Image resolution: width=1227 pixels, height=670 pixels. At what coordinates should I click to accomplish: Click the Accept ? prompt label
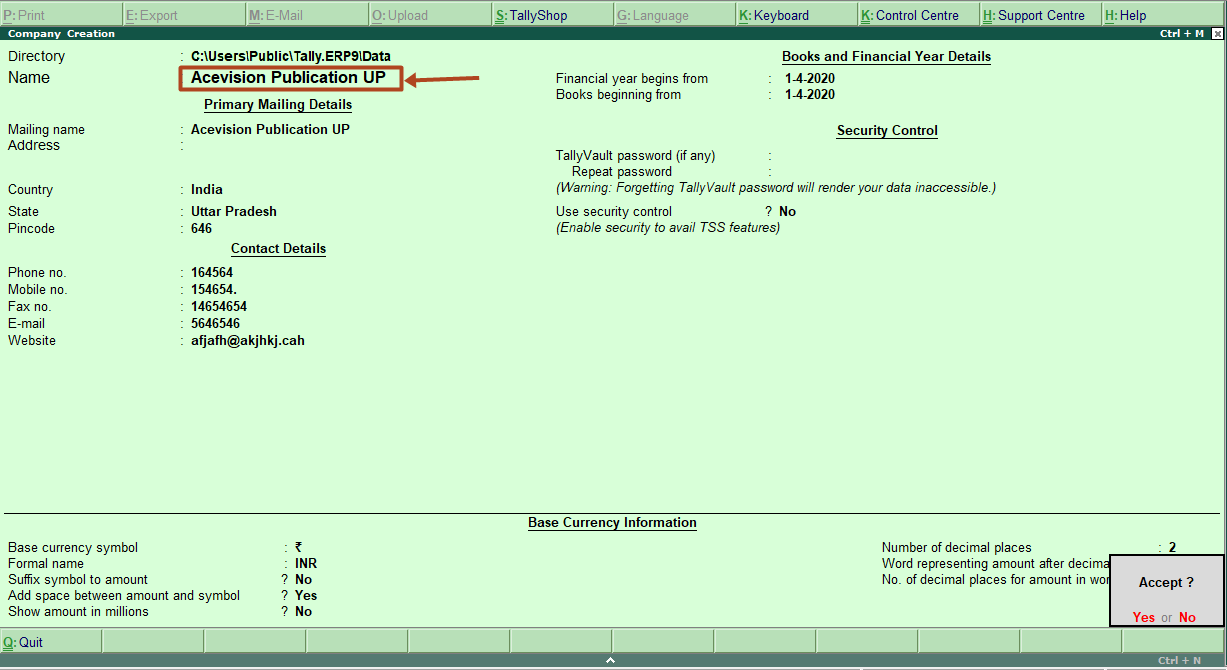[1167, 583]
